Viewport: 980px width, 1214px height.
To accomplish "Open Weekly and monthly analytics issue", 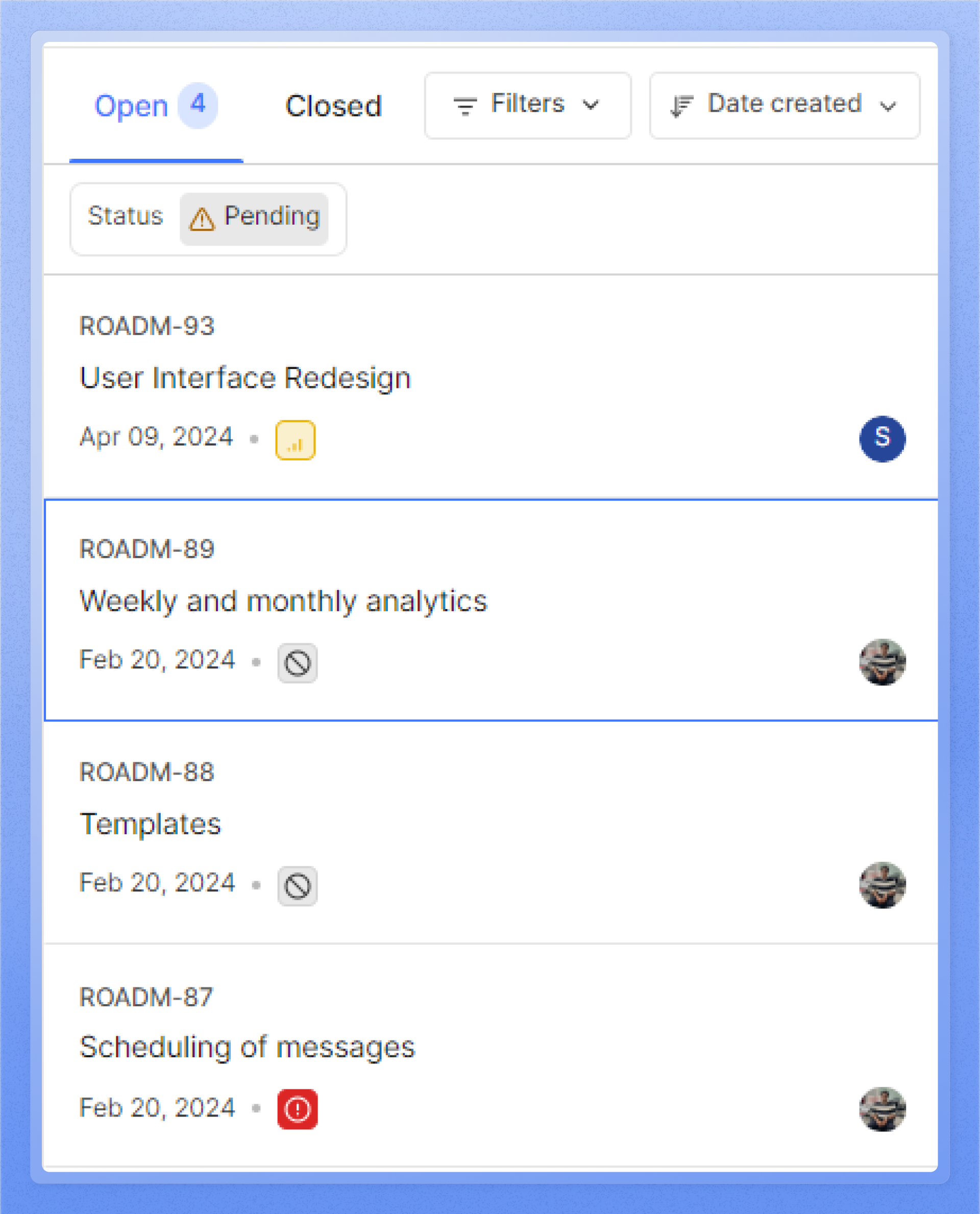I will tap(283, 601).
